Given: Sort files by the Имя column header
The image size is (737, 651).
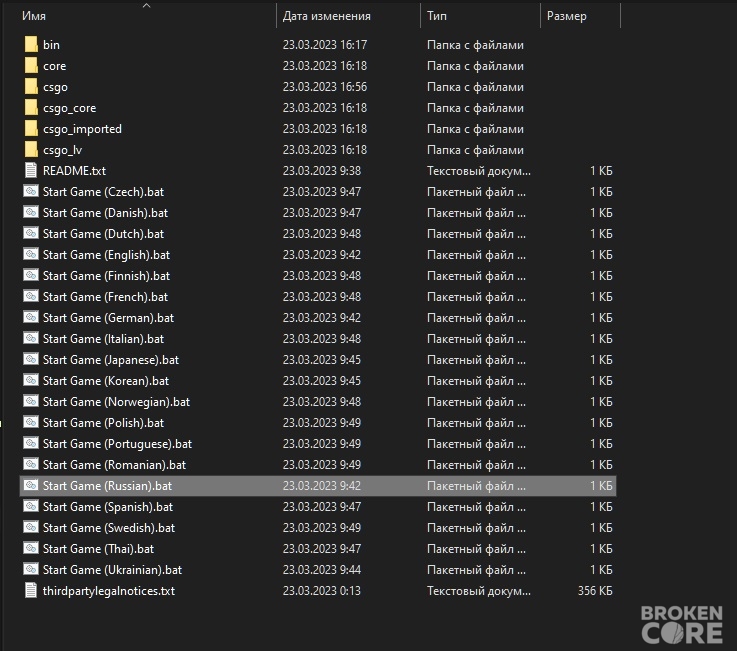Looking at the screenshot, I should coord(34,16).
